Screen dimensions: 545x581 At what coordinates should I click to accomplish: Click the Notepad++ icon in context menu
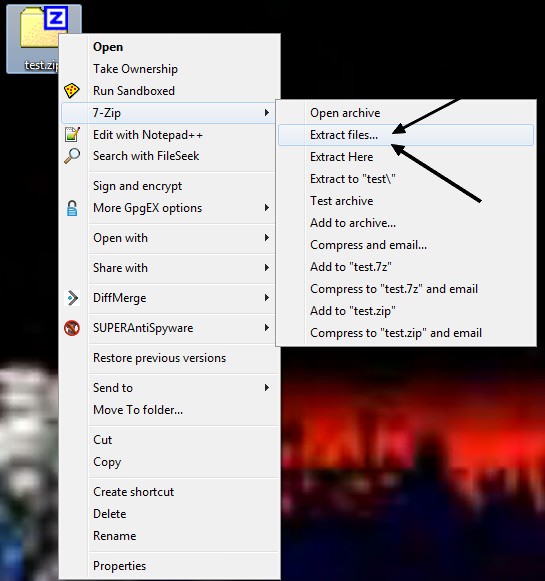click(x=72, y=135)
